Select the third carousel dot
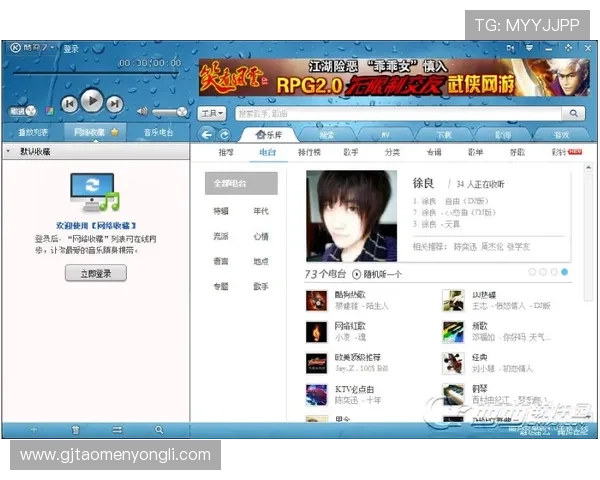 [554, 272]
